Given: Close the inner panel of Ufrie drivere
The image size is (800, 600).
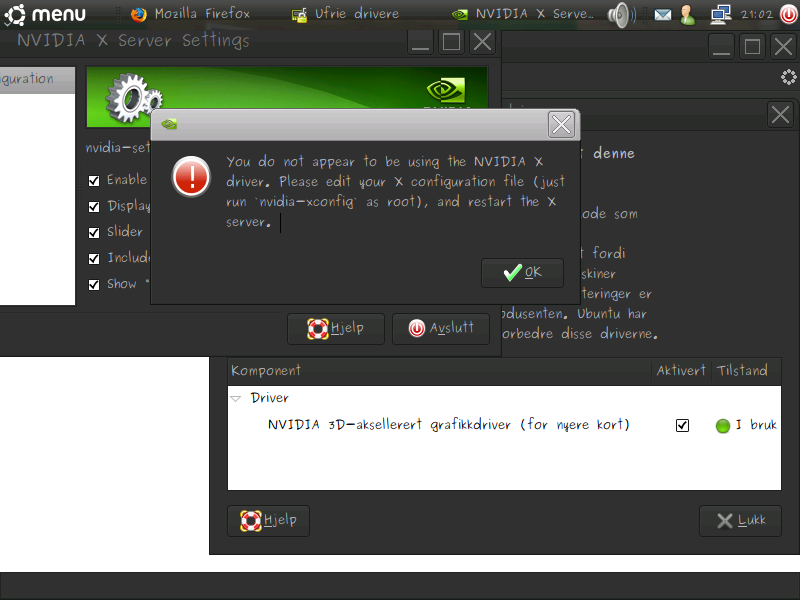Looking at the screenshot, I should (x=780, y=114).
